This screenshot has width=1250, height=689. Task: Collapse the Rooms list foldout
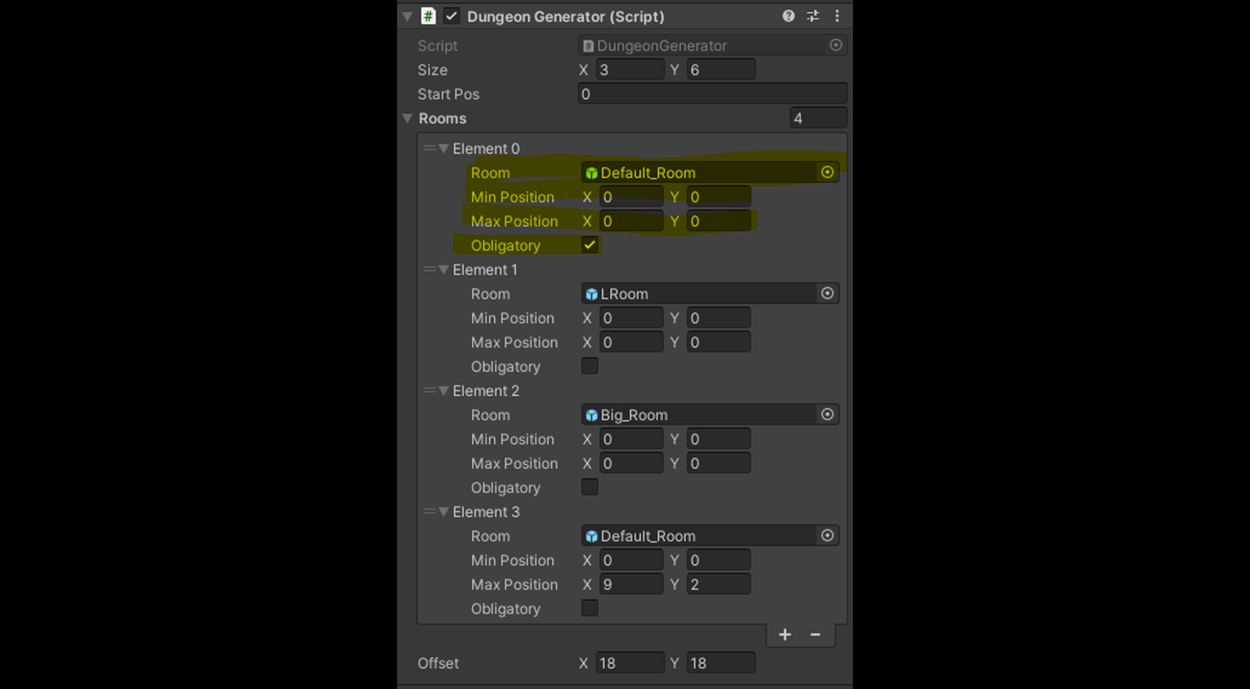tap(408, 119)
